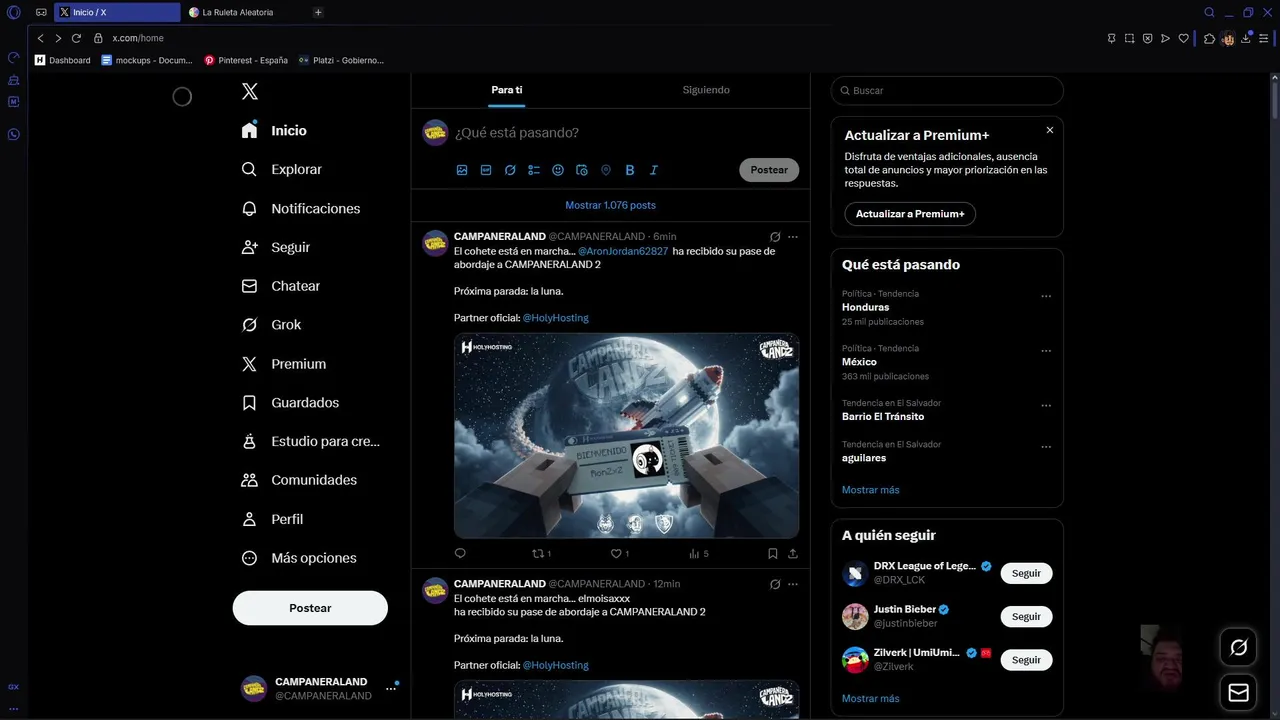View analytics of the first post

tap(698, 553)
